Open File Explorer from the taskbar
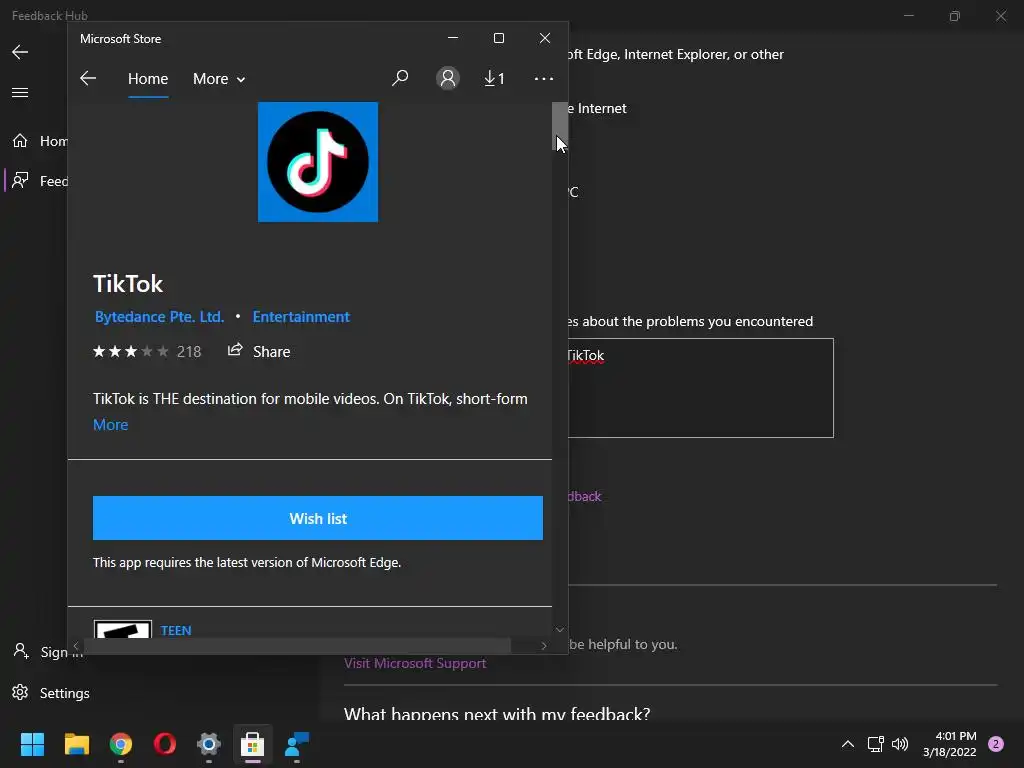Image resolution: width=1024 pixels, height=768 pixels. click(x=76, y=744)
